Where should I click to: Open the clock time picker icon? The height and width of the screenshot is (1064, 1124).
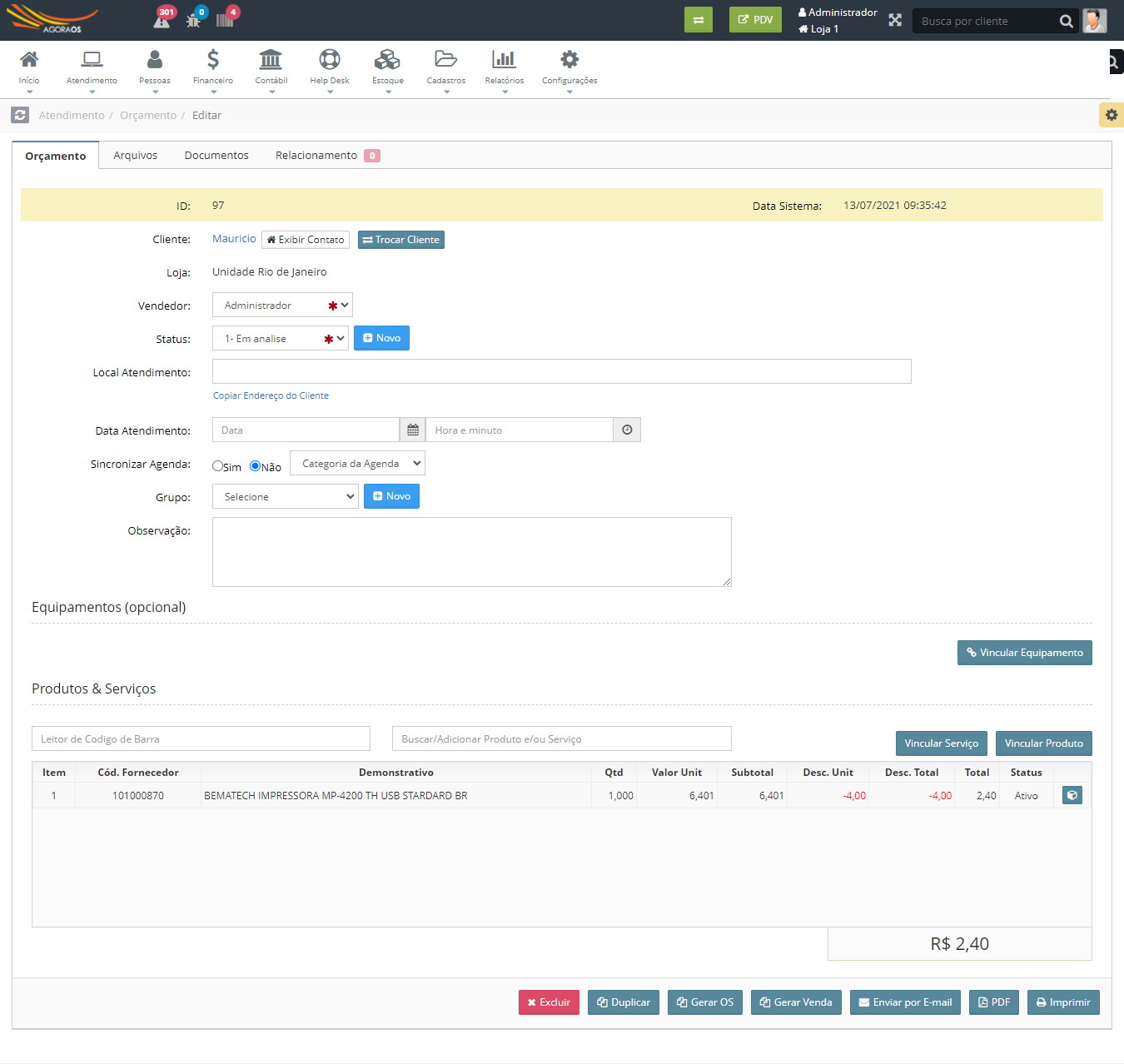627,430
